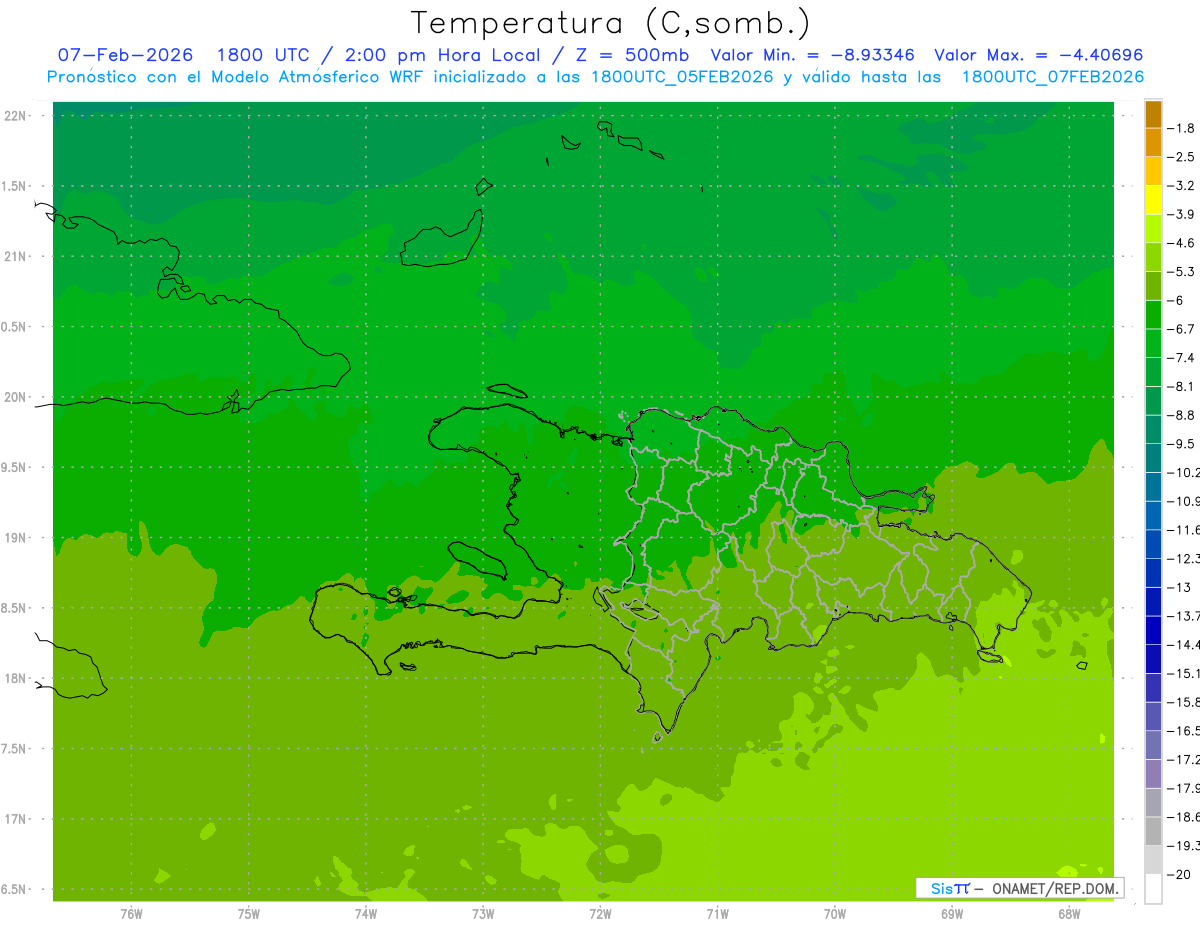Click the '68W' longitude label

1069,914
